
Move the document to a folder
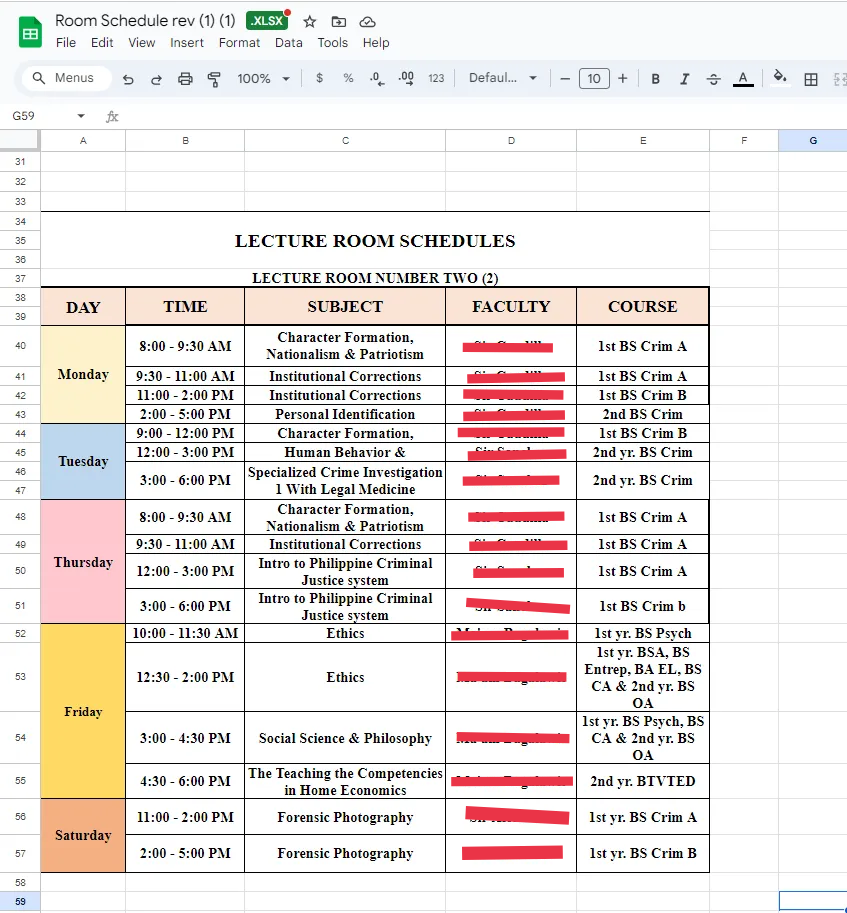coord(338,22)
